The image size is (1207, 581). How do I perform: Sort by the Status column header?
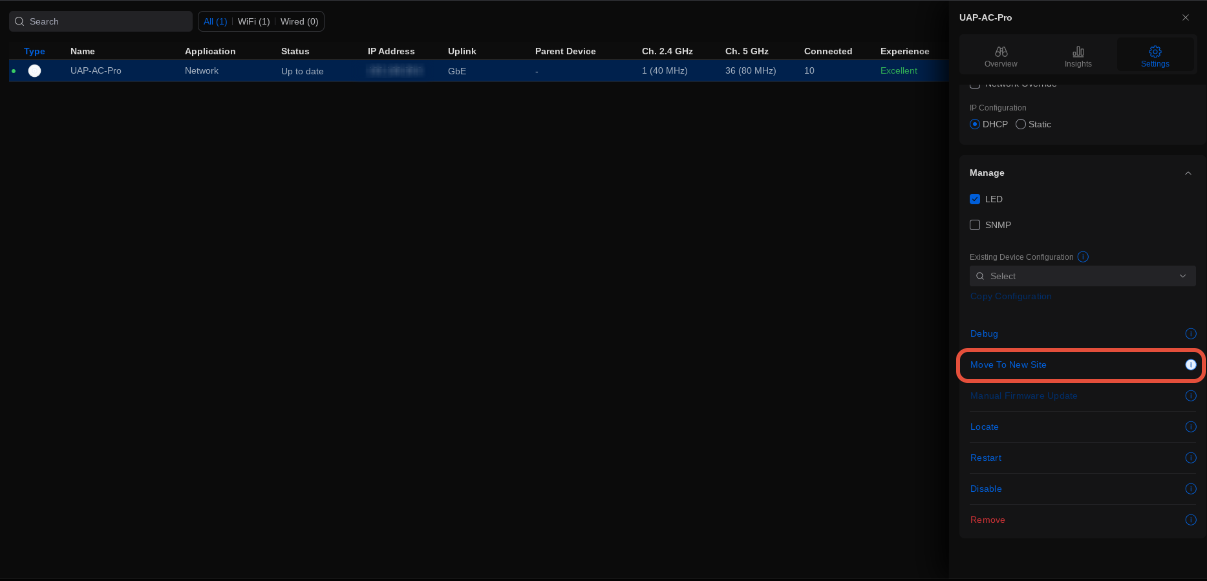pyautogui.click(x=295, y=51)
